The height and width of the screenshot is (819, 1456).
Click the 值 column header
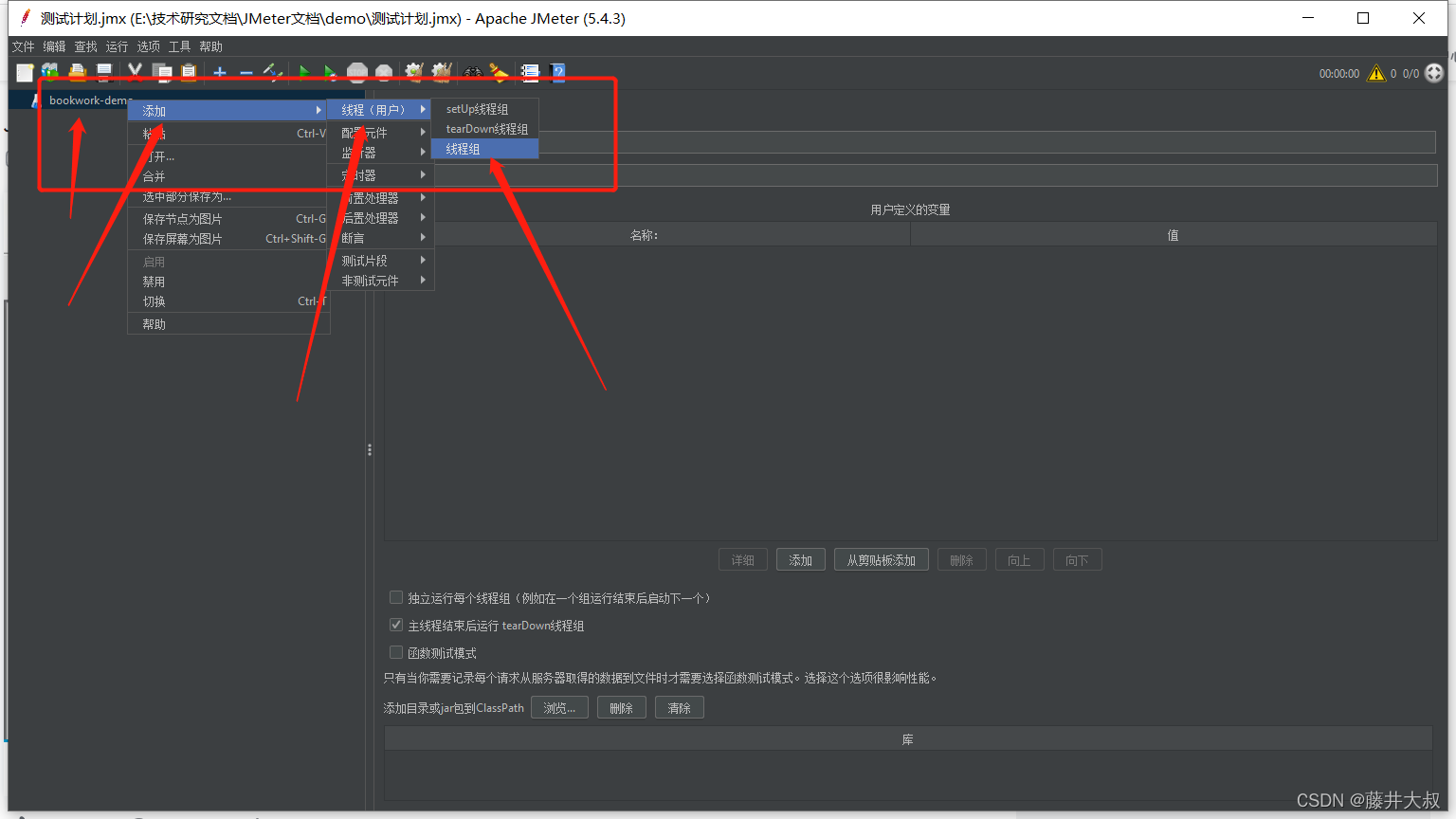[1174, 235]
